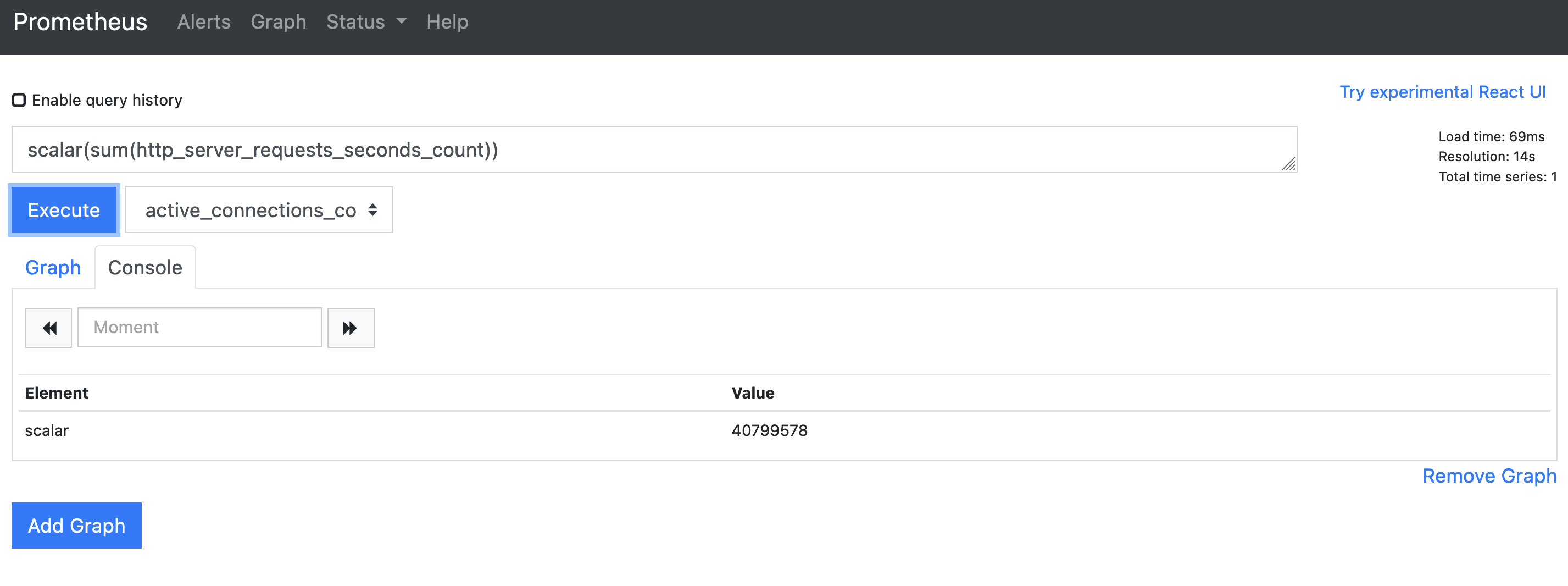Click the forward time double-arrow icon
The image size is (1568, 586).
tap(351, 328)
